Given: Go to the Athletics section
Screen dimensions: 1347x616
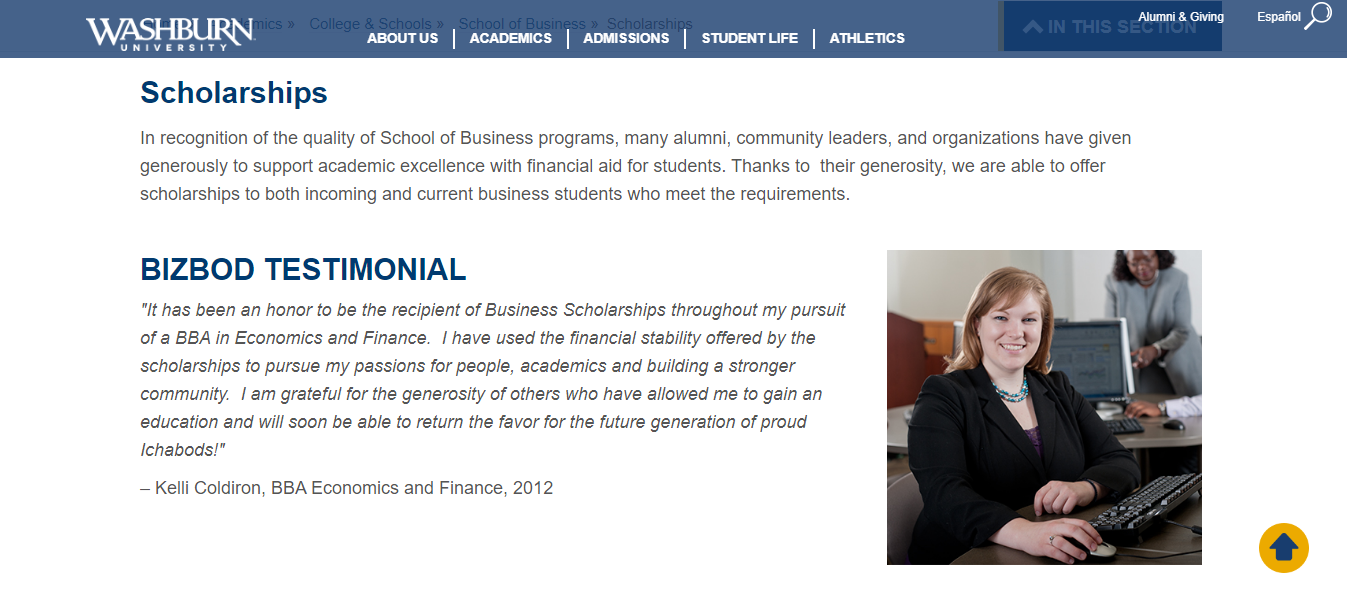Looking at the screenshot, I should pos(867,38).
